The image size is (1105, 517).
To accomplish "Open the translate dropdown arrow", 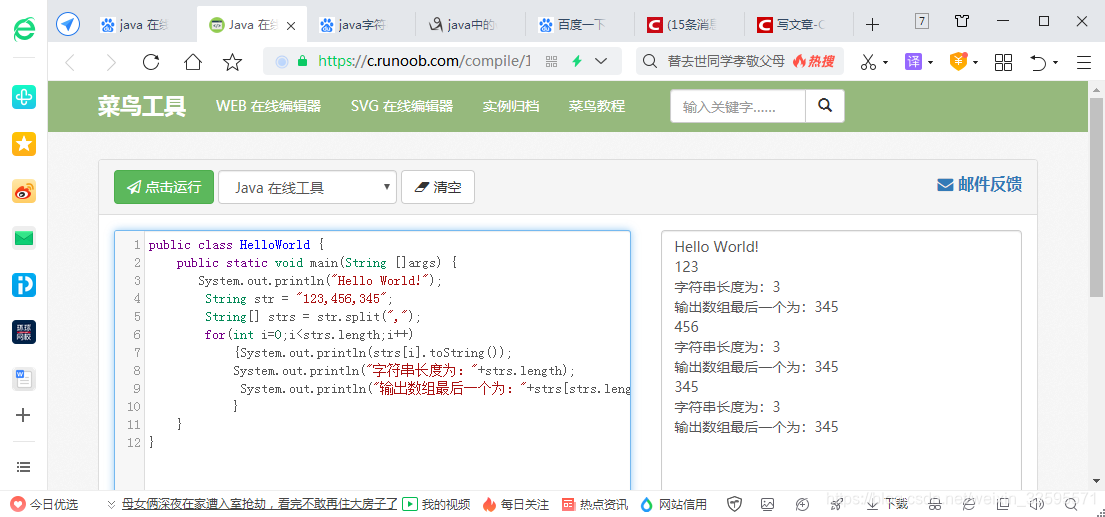I will pyautogui.click(x=930, y=63).
